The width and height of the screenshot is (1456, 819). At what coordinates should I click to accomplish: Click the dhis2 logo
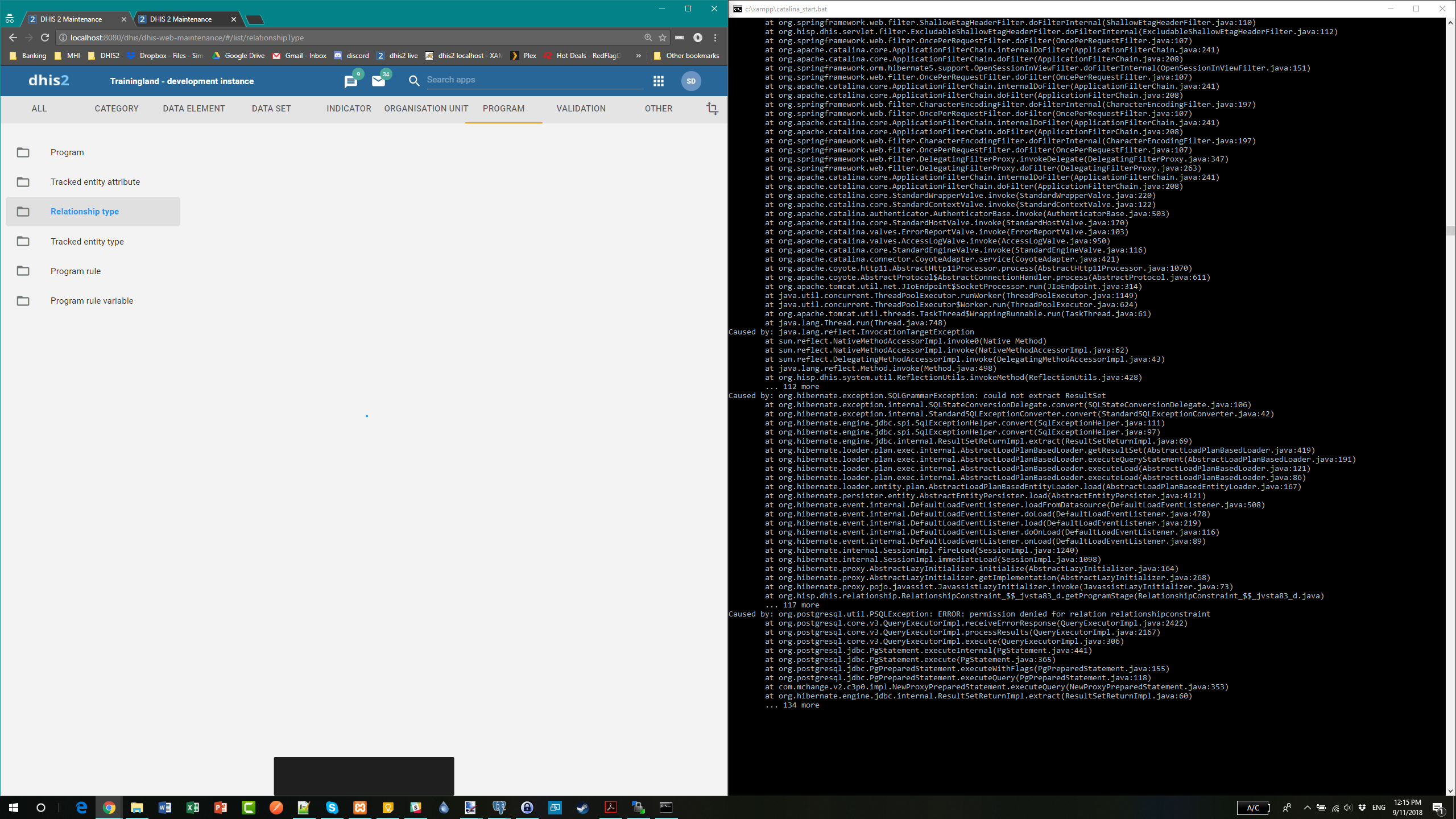[x=49, y=81]
